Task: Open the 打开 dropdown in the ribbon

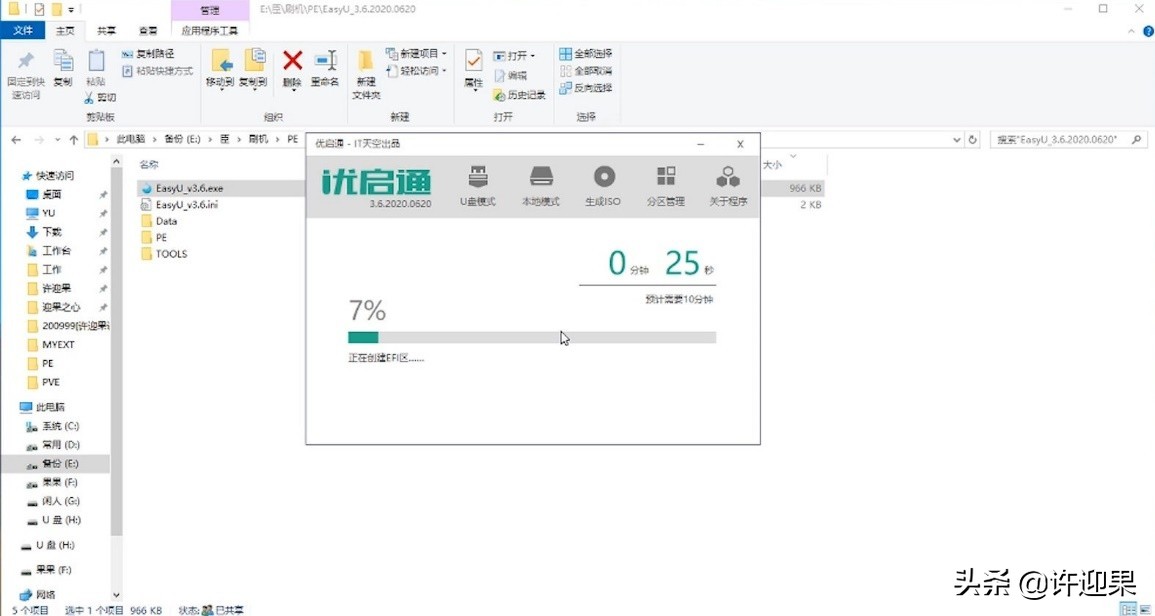Action: pyautogui.click(x=514, y=55)
